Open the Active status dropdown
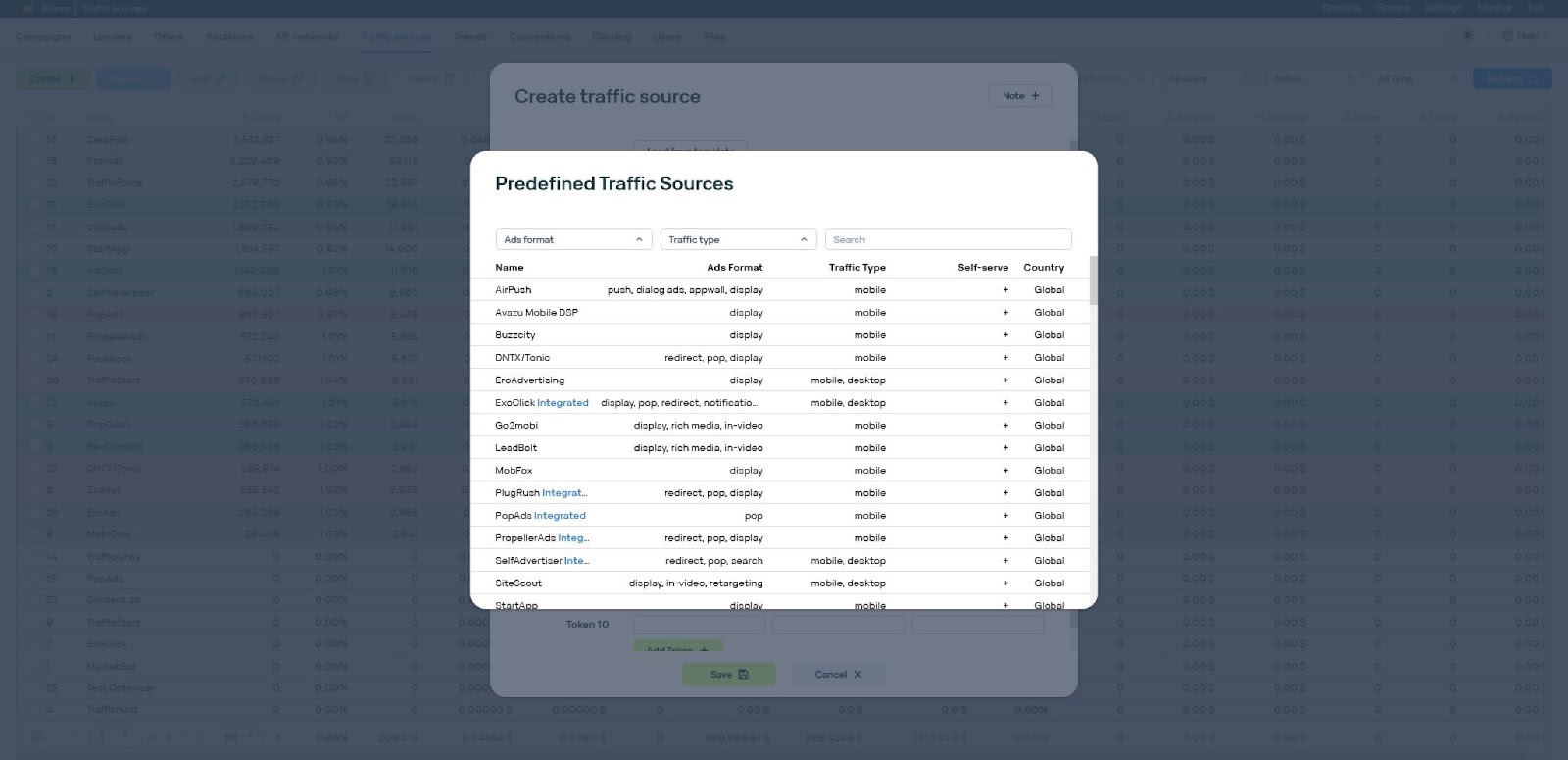The image size is (1568, 760). 1313,79
